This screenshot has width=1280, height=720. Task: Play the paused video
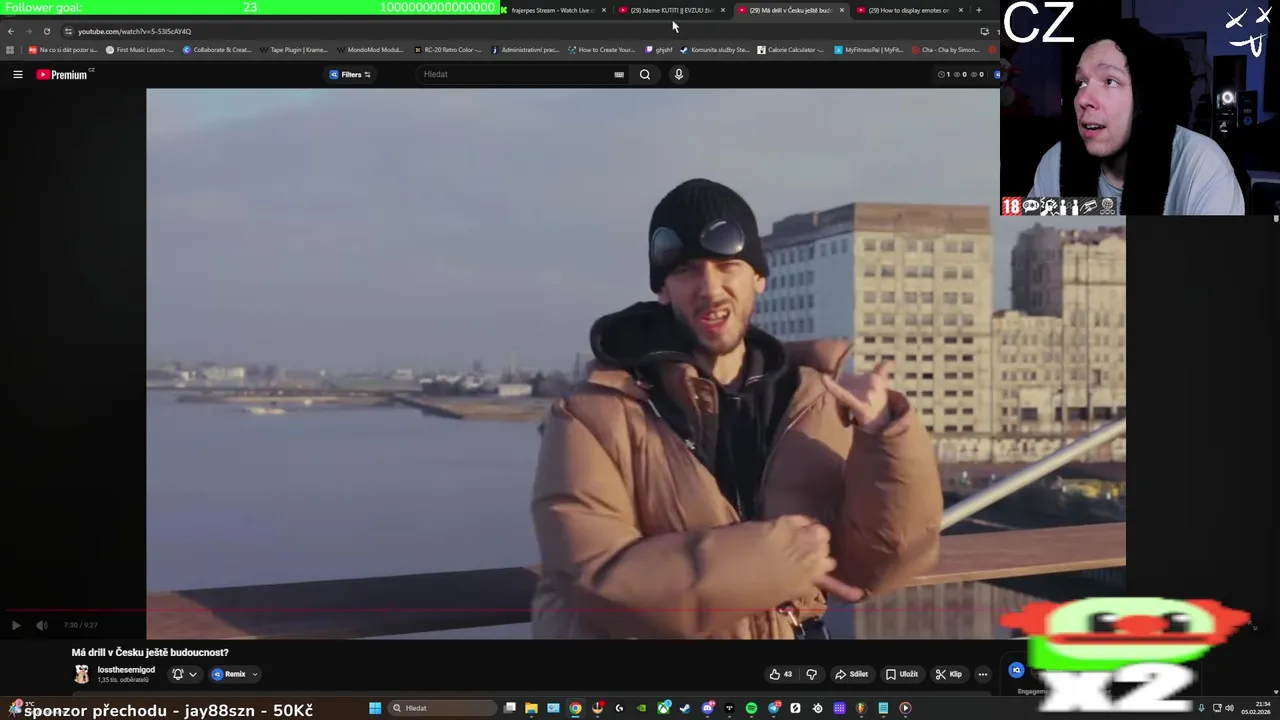[x=15, y=625]
